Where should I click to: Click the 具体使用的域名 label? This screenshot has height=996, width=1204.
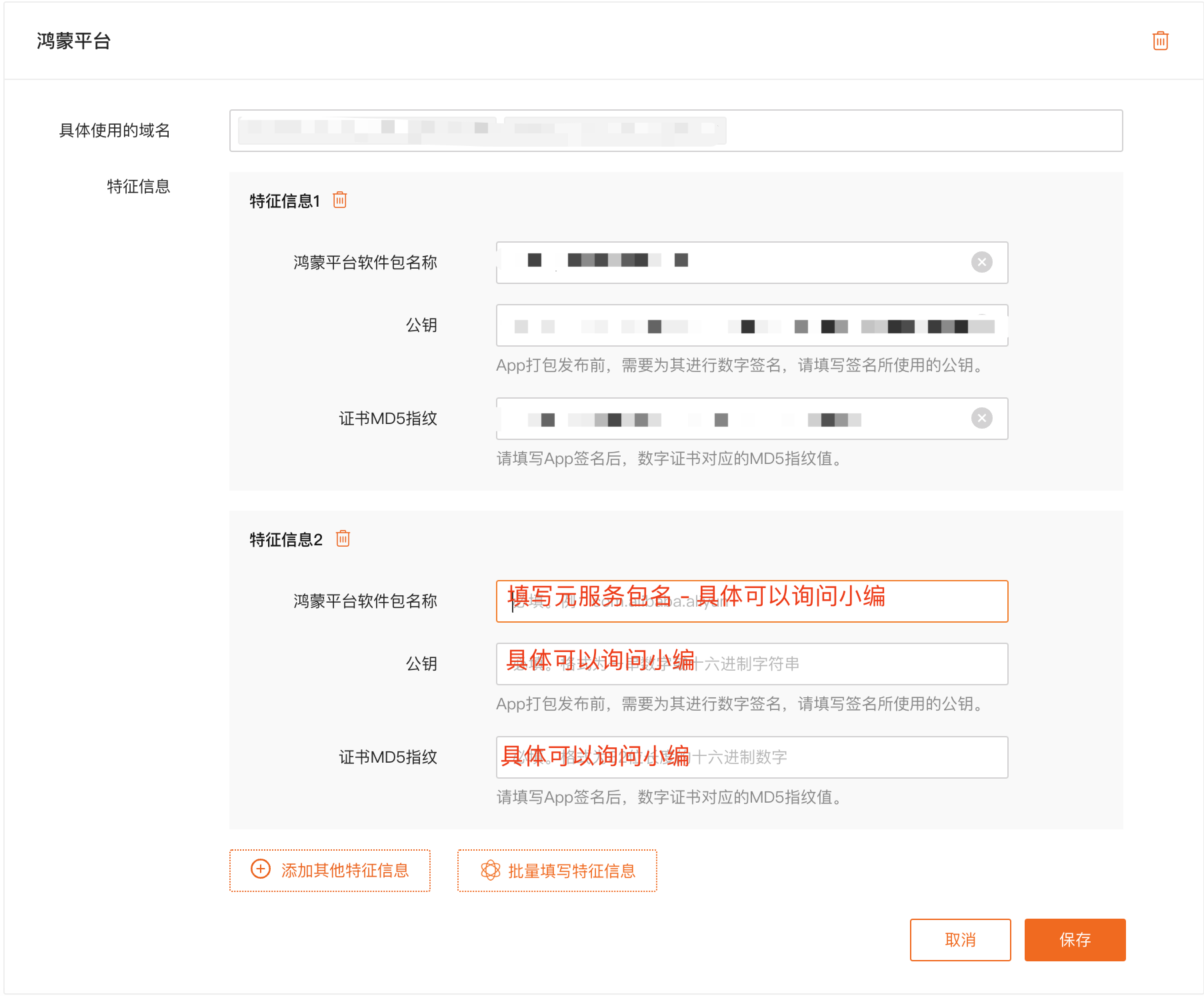pyautogui.click(x=115, y=131)
